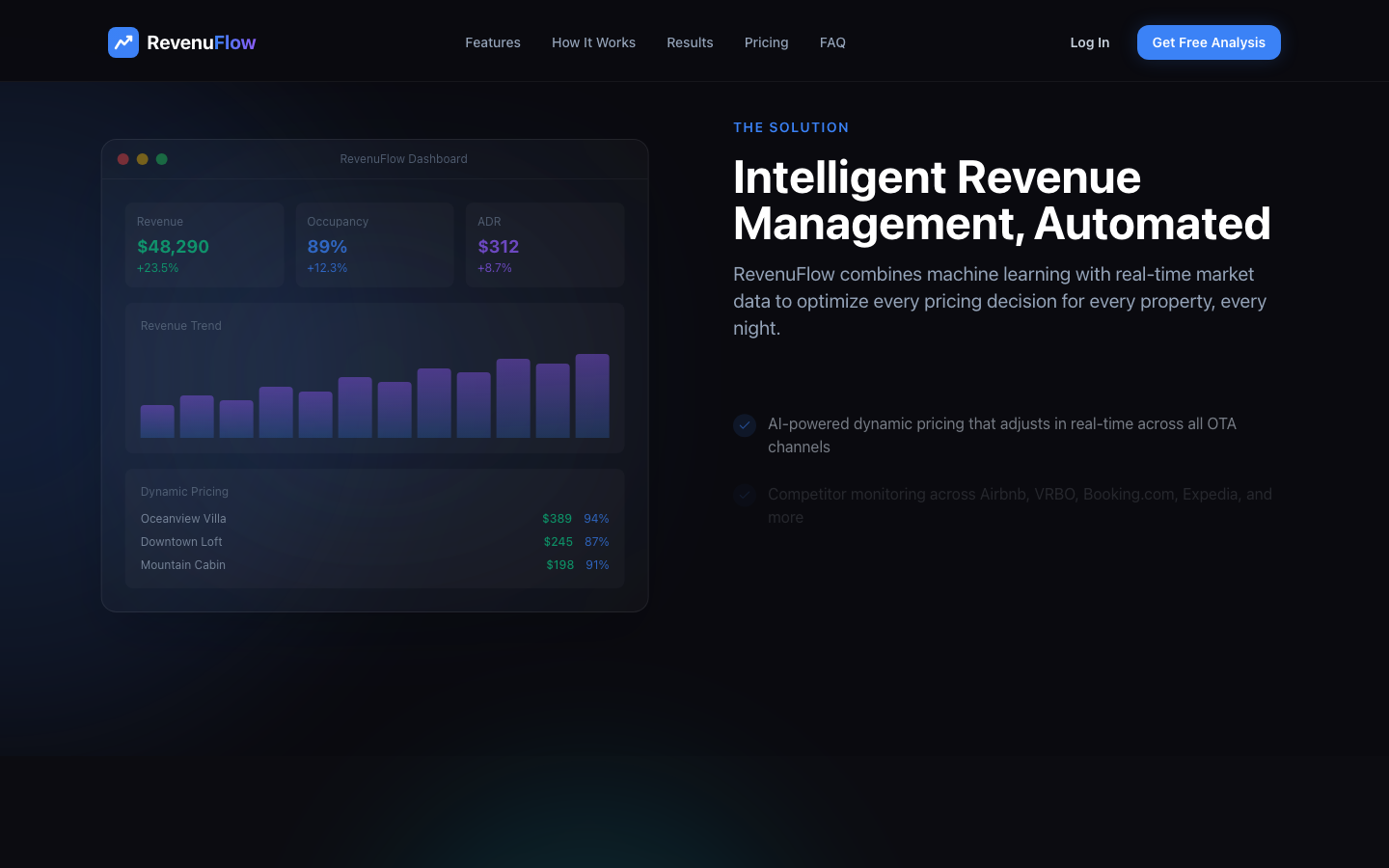Click the checkmark icon beside AI-powered dynamic pricing
Screen dimensions: 1389x868
pyautogui.click(x=745, y=425)
